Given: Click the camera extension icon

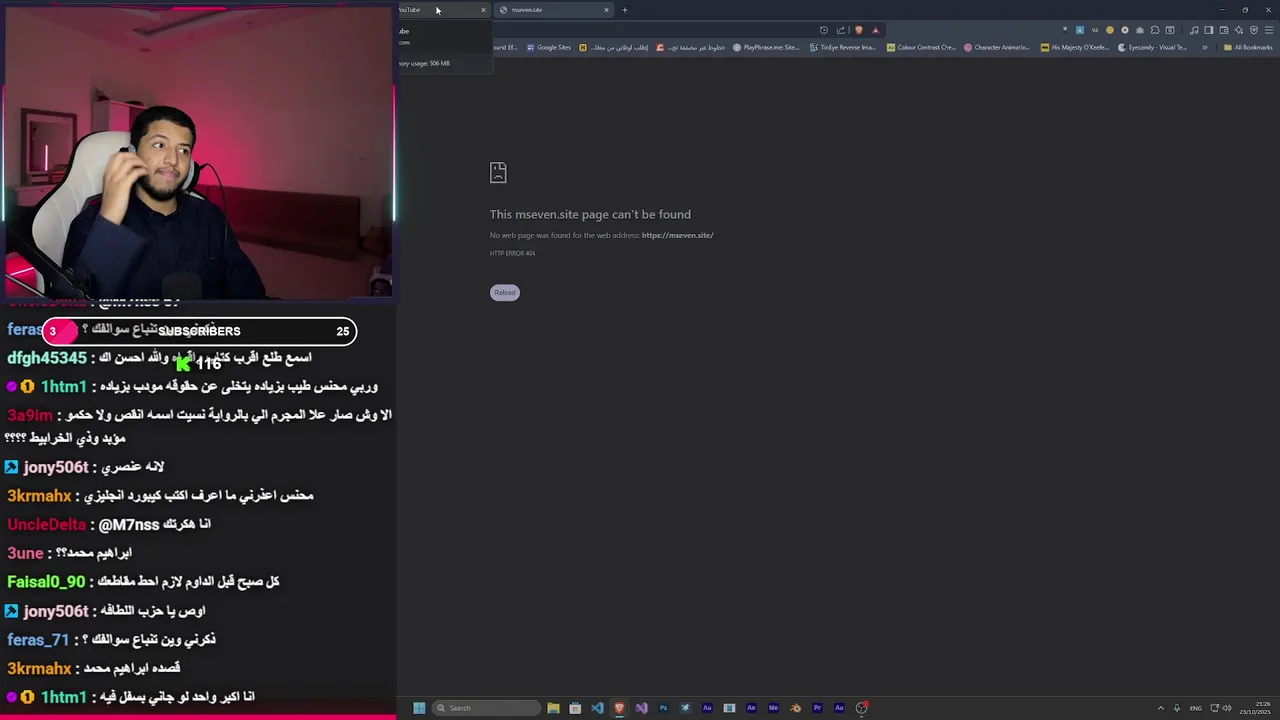Looking at the screenshot, I should pyautogui.click(x=1140, y=30).
